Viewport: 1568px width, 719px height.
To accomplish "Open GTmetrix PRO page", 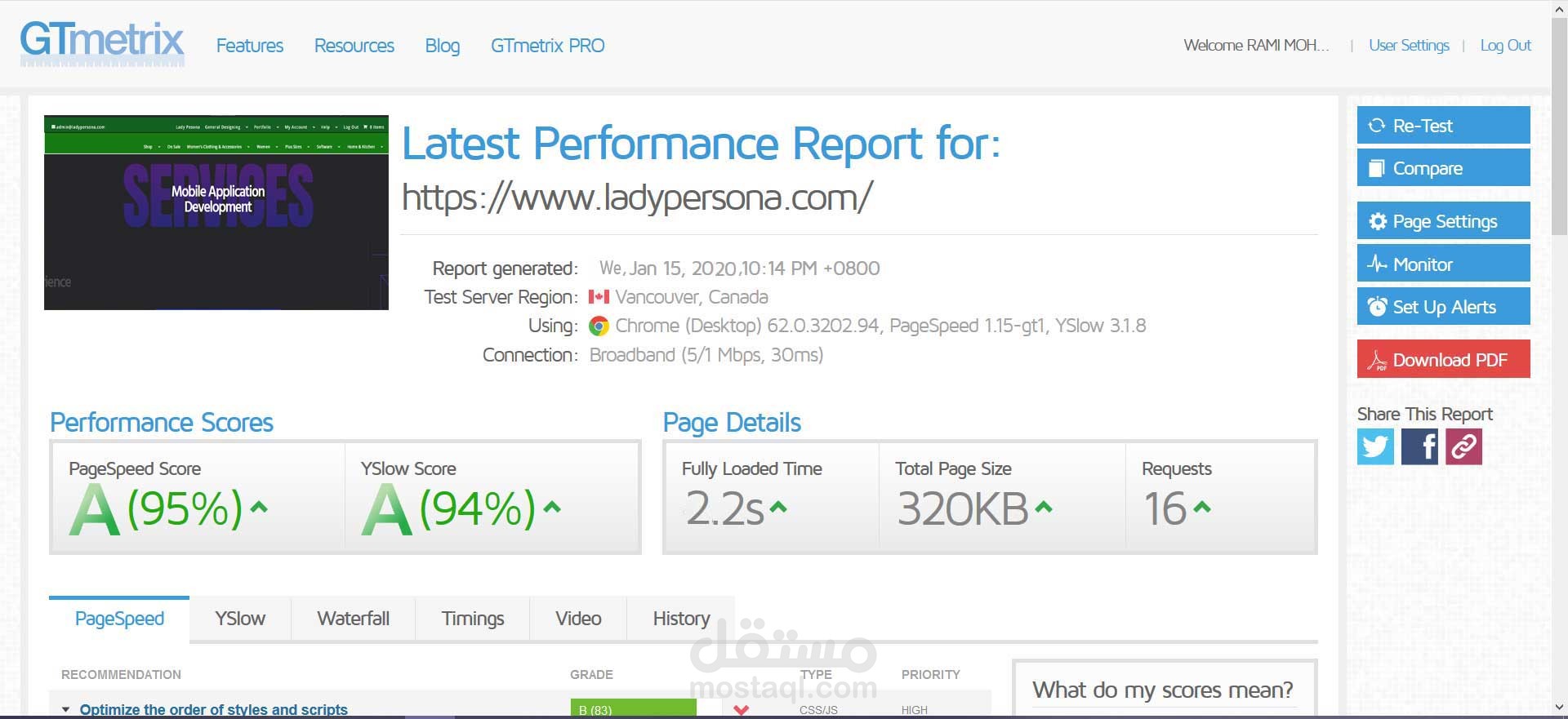I will point(548,46).
